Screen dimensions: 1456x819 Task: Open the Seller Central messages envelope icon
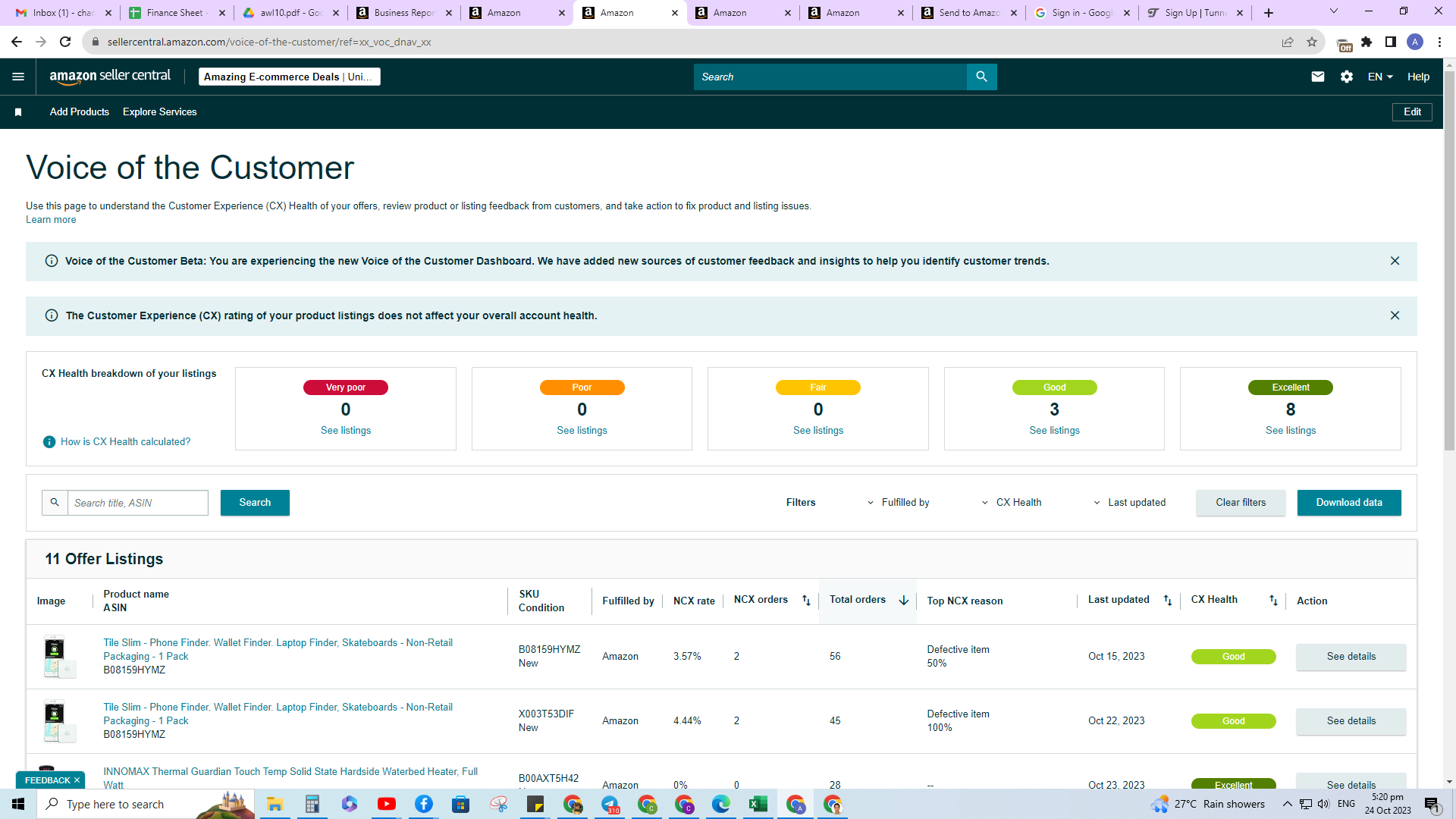1318,77
